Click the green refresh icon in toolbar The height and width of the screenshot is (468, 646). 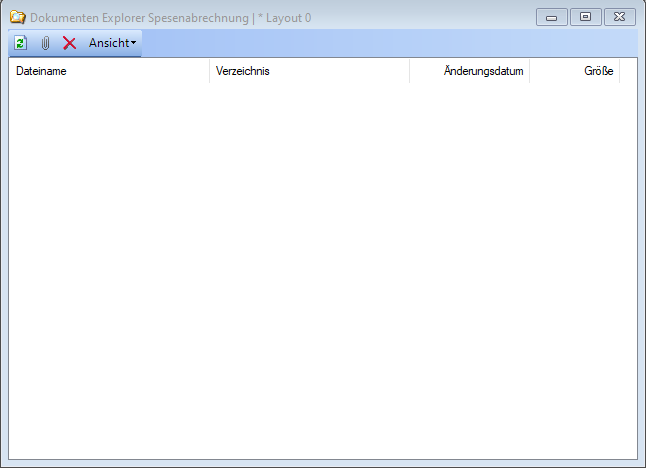pos(20,43)
